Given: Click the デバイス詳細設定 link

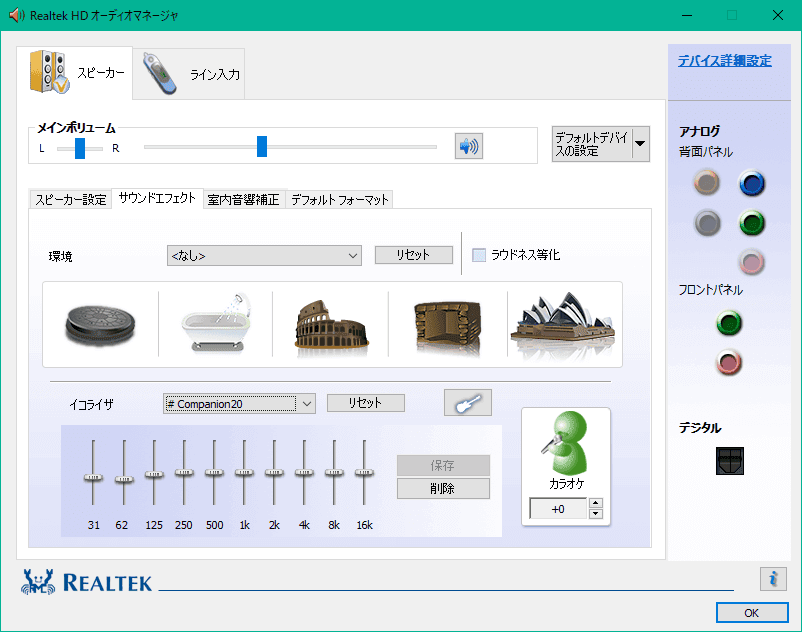Looking at the screenshot, I should coord(724,61).
